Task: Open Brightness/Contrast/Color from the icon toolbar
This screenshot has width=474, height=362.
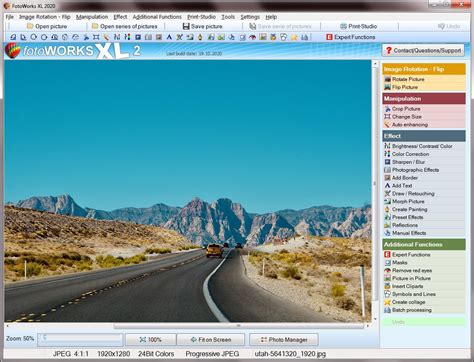Action: click(x=117, y=37)
